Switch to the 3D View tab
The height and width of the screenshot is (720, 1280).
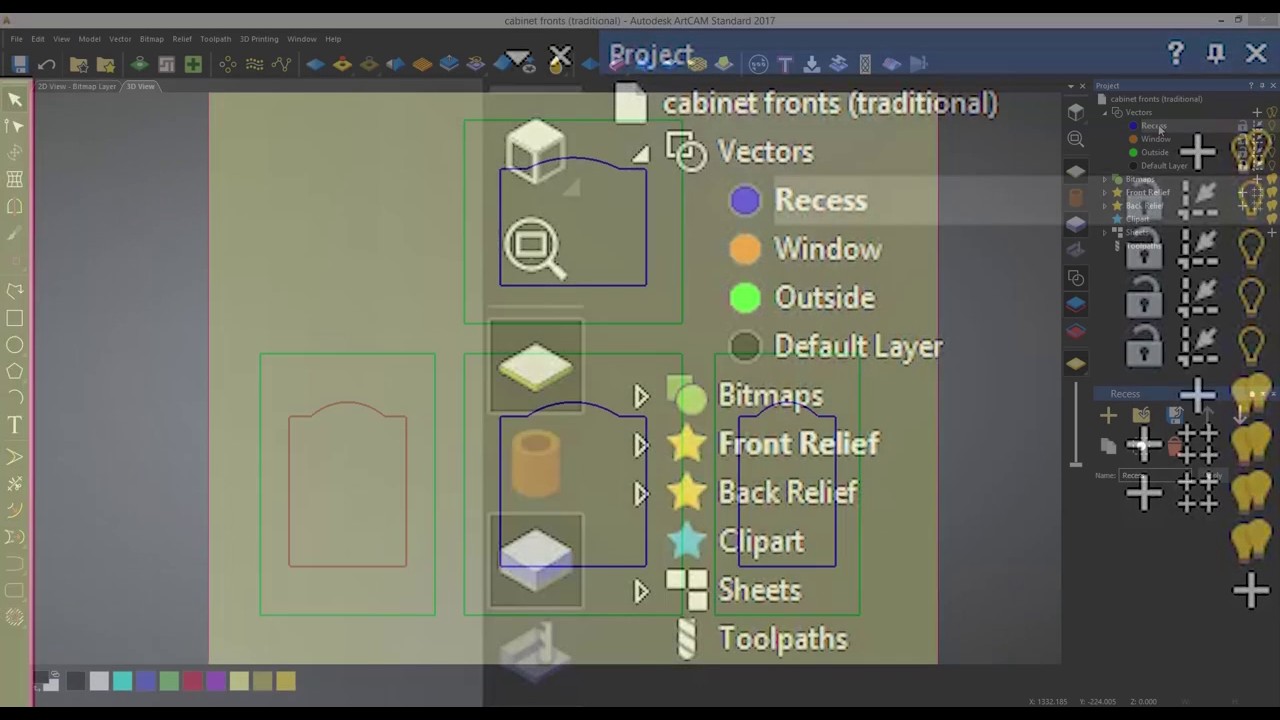(140, 87)
